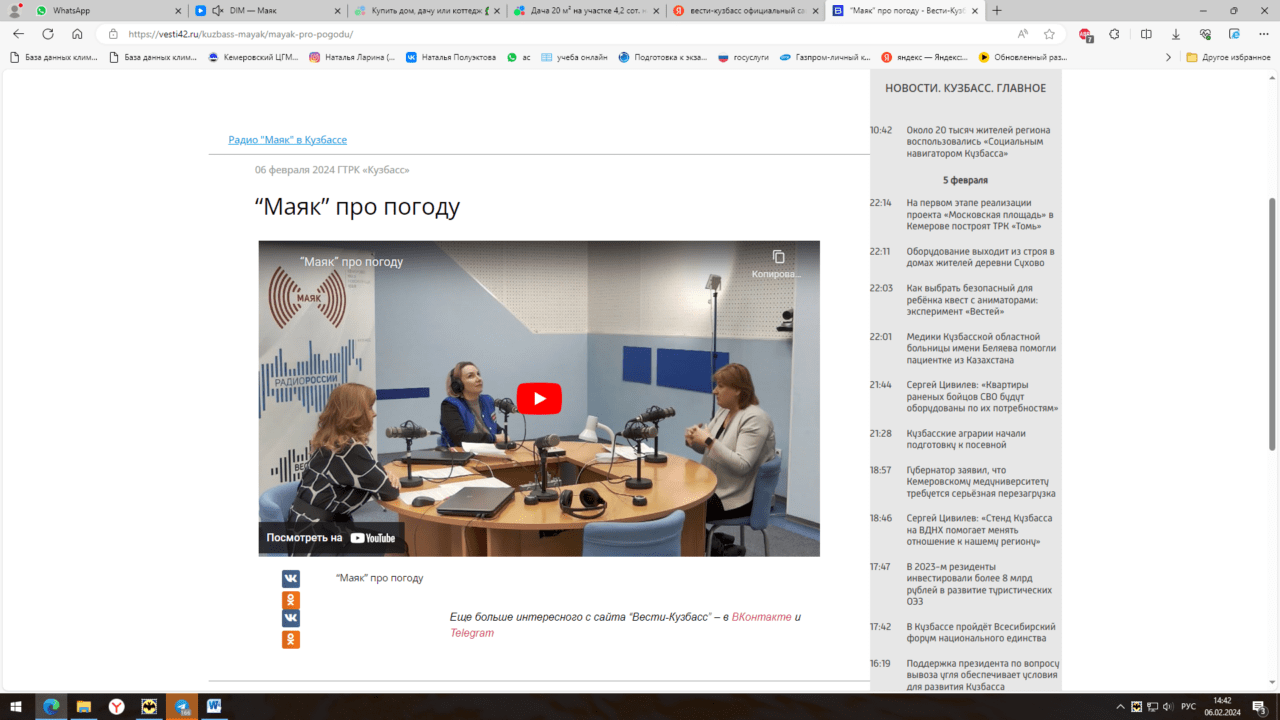Screen dimensions: 1280x720
Task: Go back to the previous page
Action: 18,33
